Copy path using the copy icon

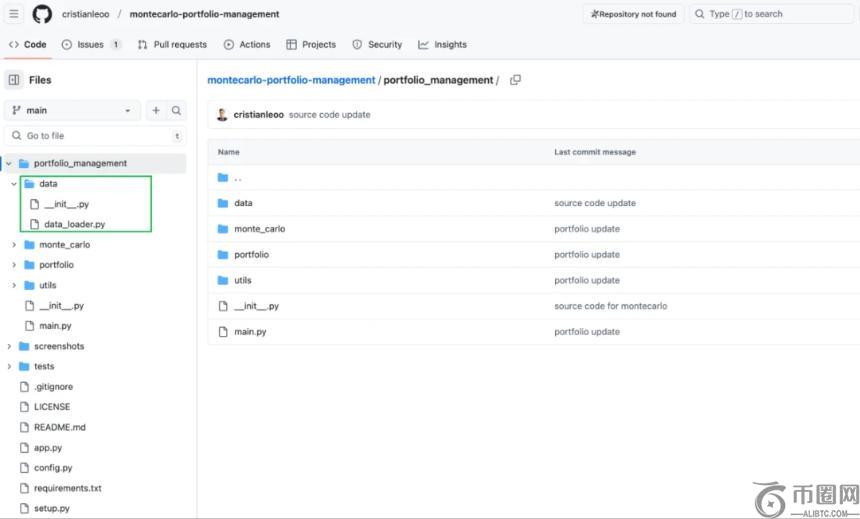(515, 80)
